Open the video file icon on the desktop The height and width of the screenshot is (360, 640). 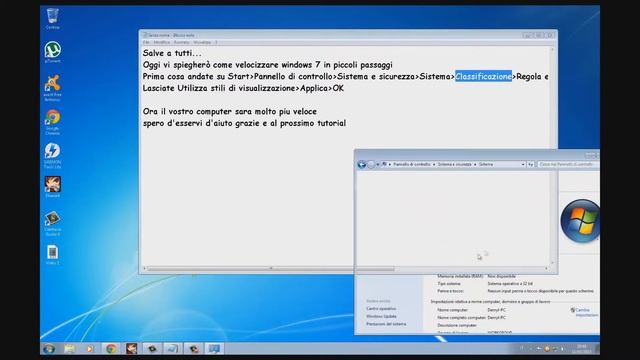point(52,255)
